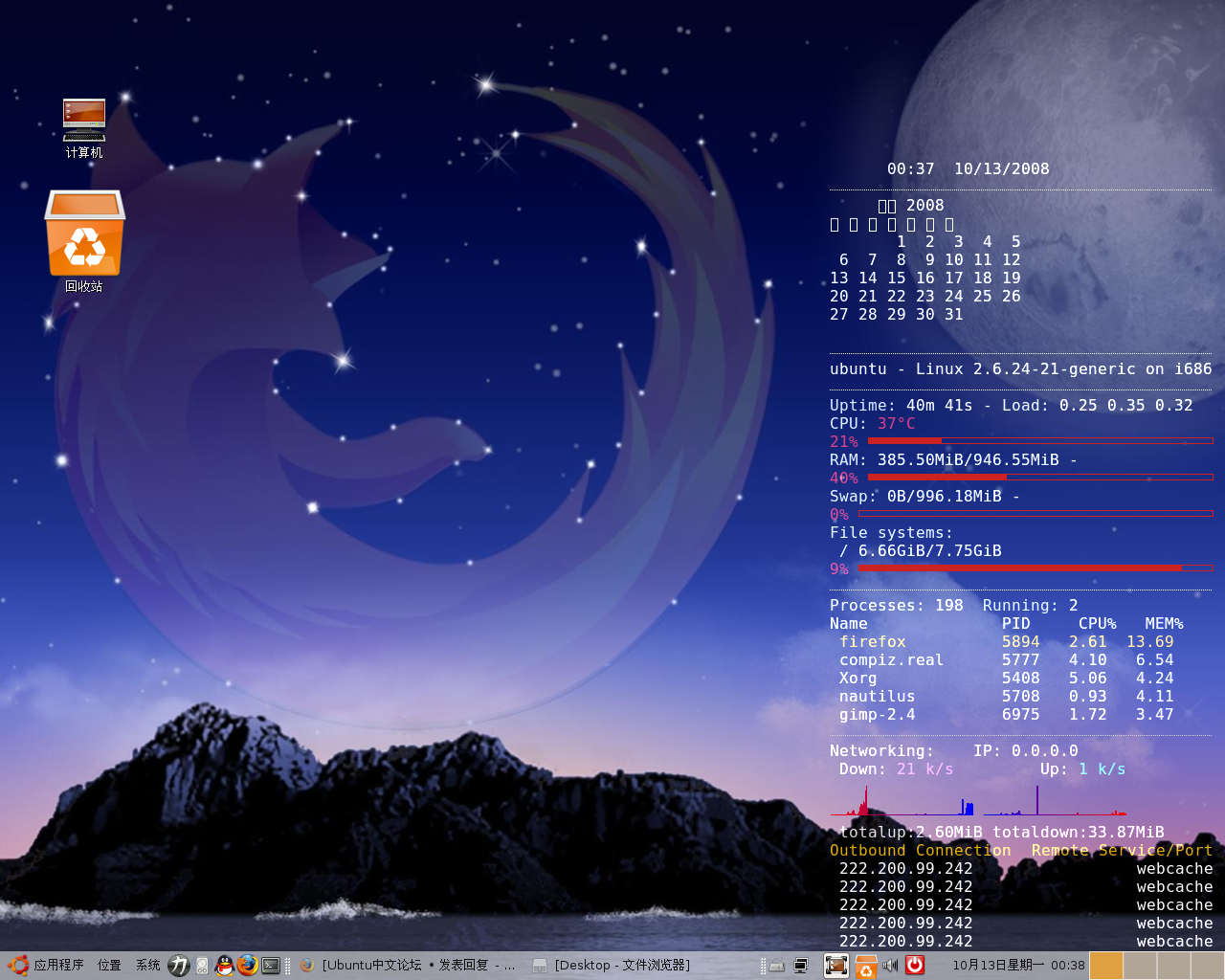
Task: Click the nautilus process row
Action: point(1007,697)
